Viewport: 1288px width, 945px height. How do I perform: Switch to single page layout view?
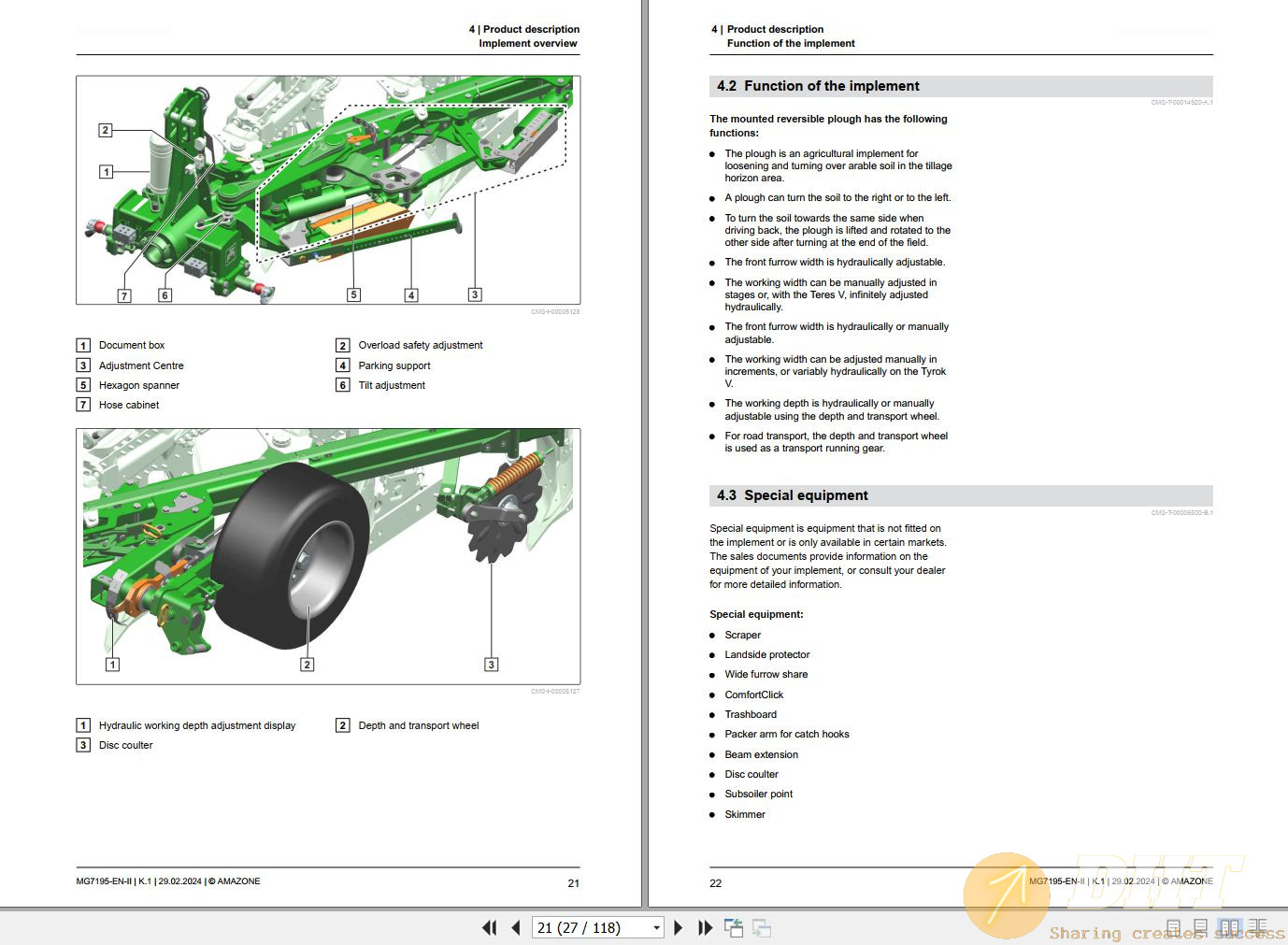pyautogui.click(x=1174, y=928)
